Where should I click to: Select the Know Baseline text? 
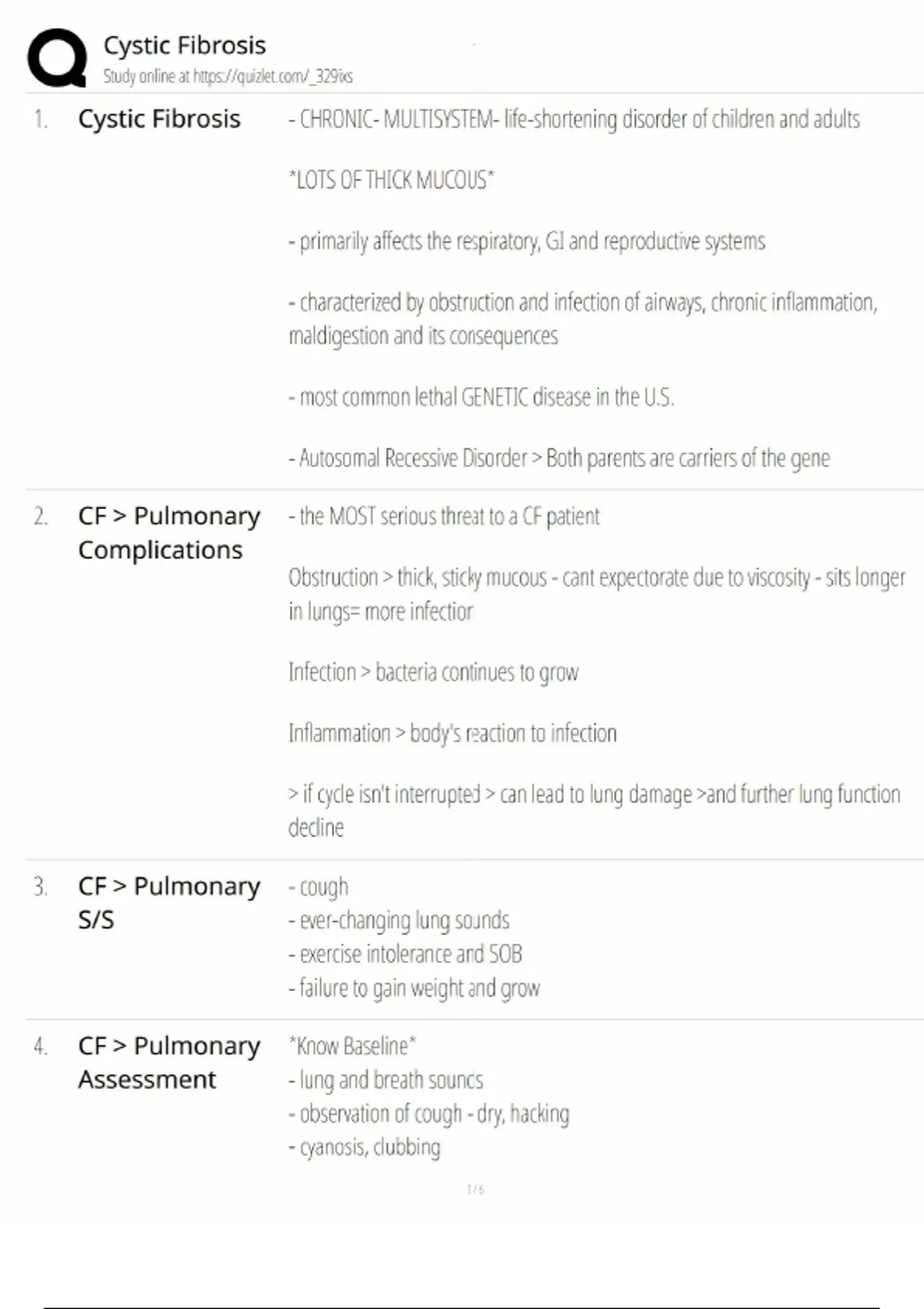pos(352,1046)
